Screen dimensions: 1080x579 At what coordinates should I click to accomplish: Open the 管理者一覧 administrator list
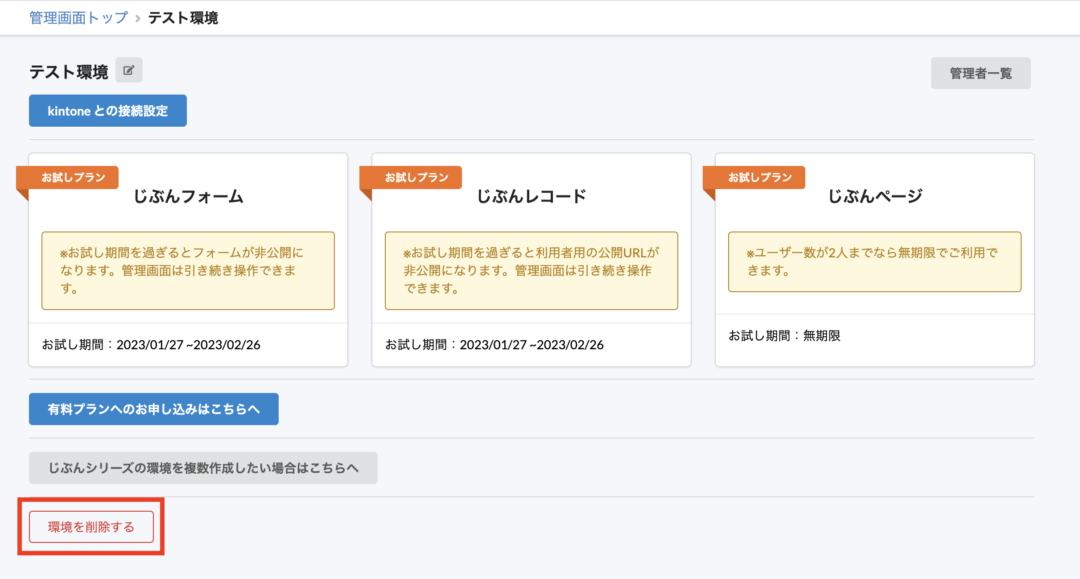pyautogui.click(x=980, y=73)
